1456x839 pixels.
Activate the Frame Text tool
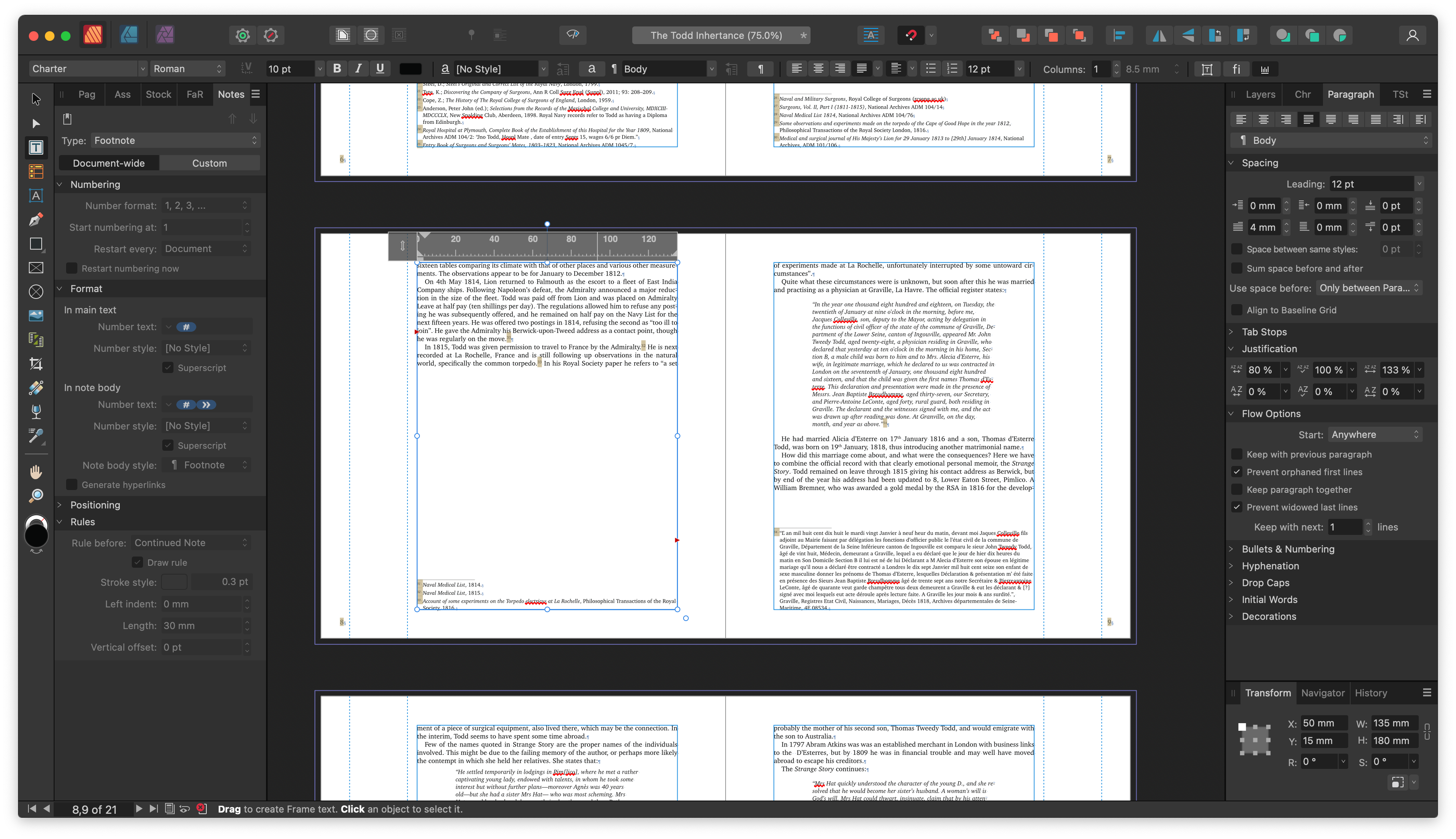[x=36, y=147]
